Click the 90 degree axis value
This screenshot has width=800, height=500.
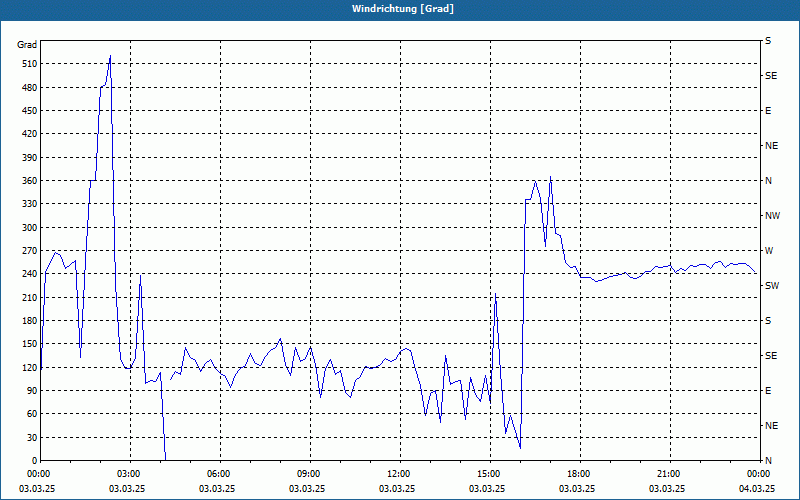[31, 391]
